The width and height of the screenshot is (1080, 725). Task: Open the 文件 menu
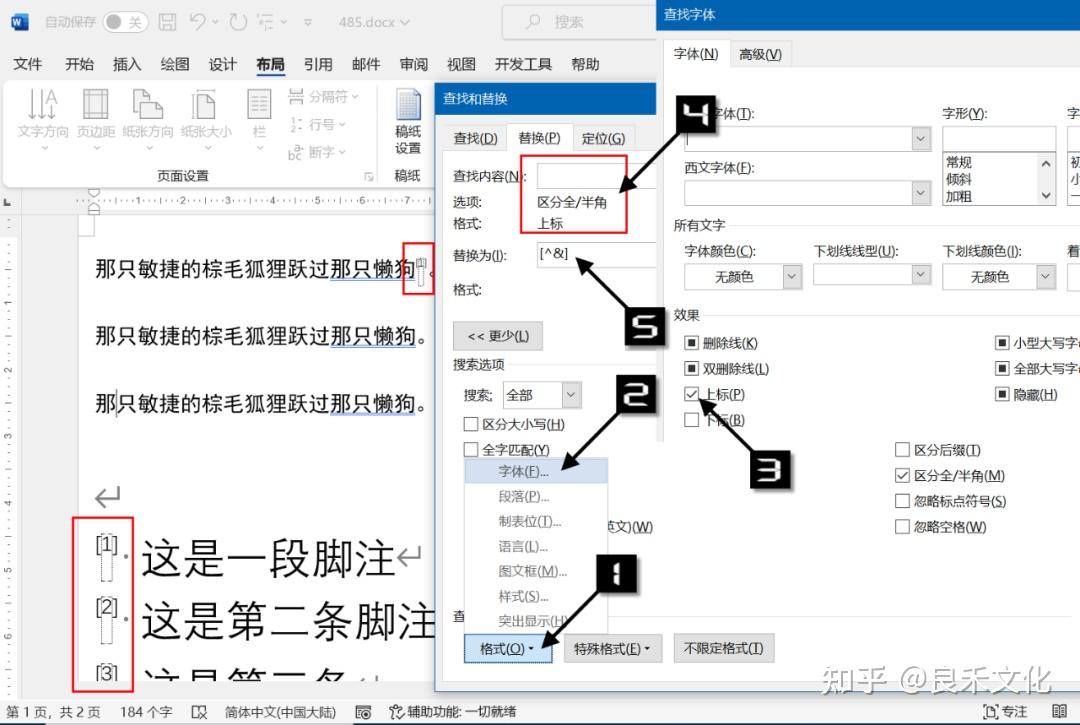coord(28,64)
